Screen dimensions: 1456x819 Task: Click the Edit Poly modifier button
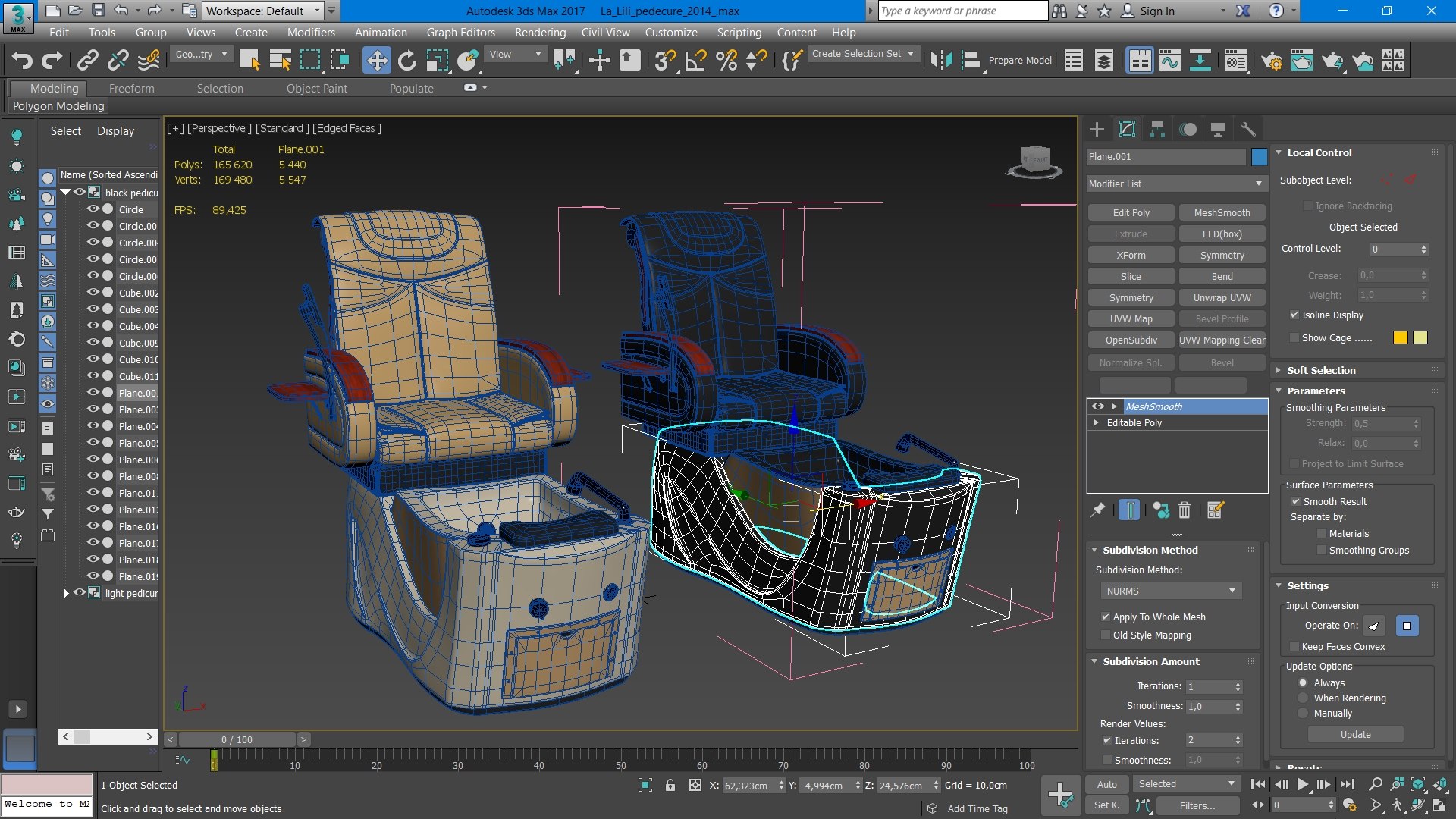(x=1131, y=213)
